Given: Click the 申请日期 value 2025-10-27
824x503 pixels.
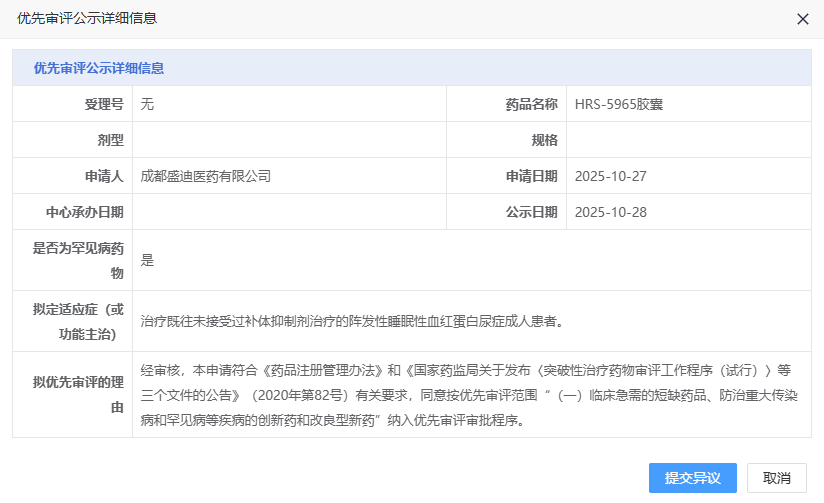Looking at the screenshot, I should click(610, 176).
